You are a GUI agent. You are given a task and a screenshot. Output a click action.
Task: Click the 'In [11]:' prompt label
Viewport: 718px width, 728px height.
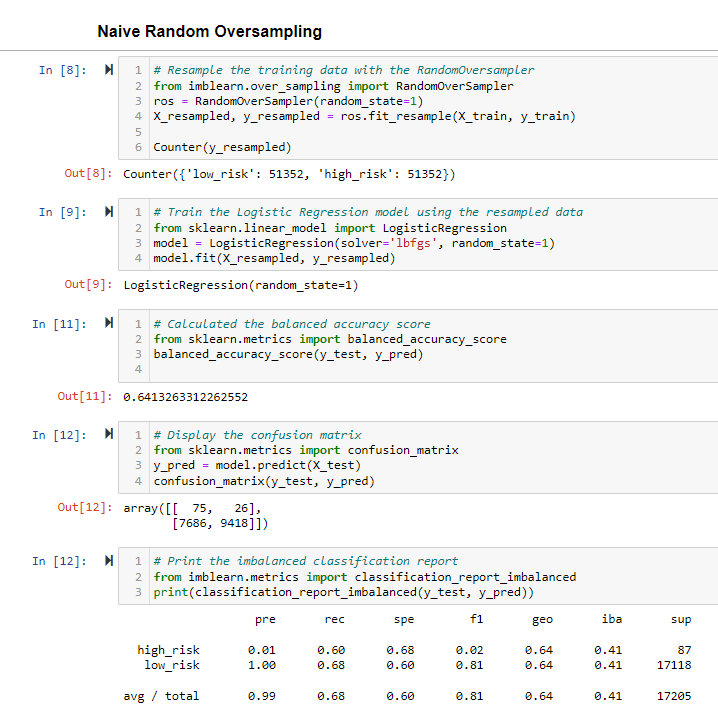pos(59,324)
